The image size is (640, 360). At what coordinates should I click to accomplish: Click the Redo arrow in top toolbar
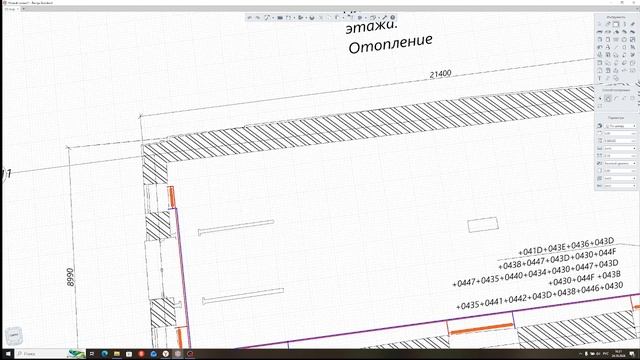pyautogui.click(x=258, y=18)
